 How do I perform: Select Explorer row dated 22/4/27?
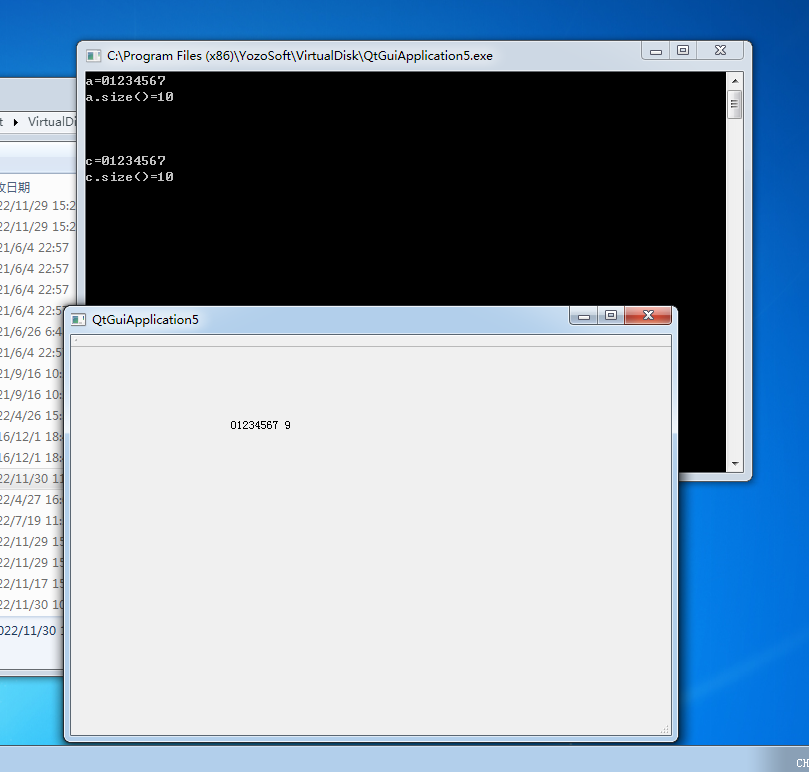tap(32, 500)
